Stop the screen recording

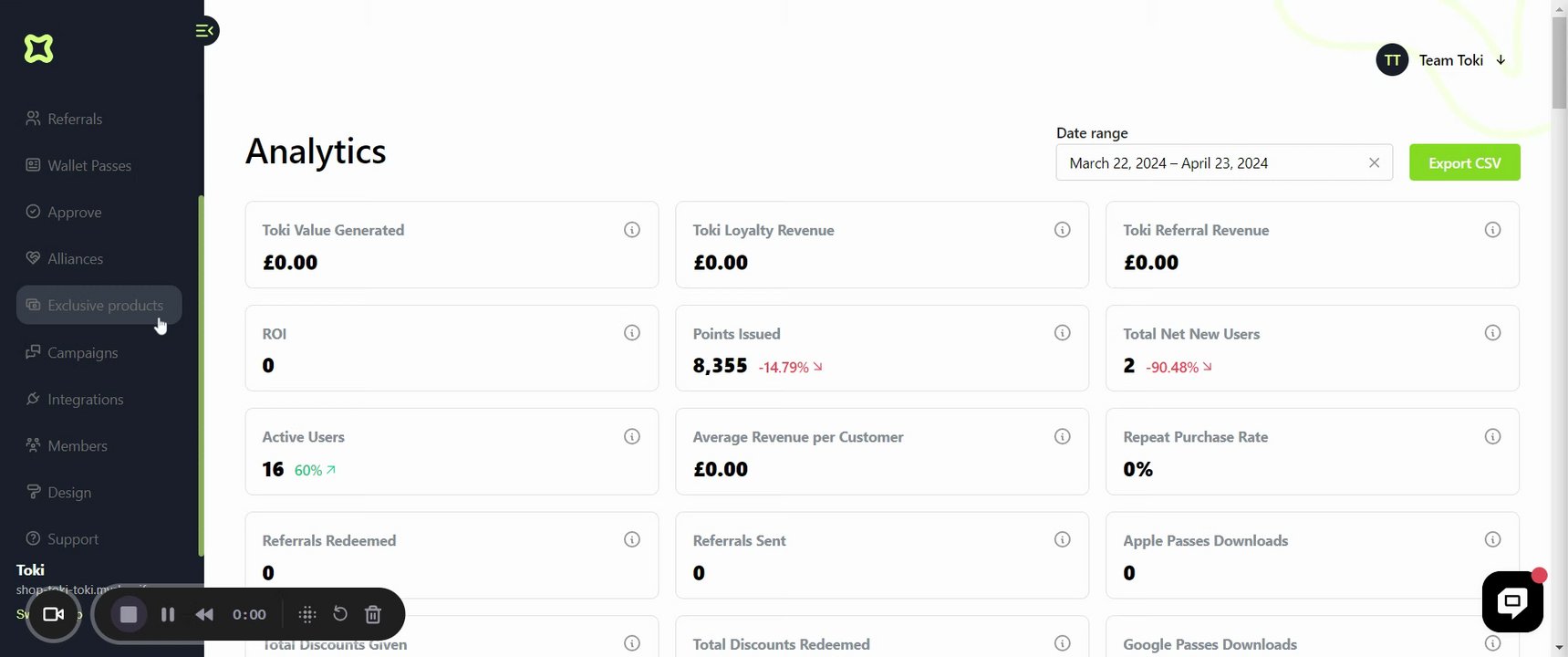[129, 614]
